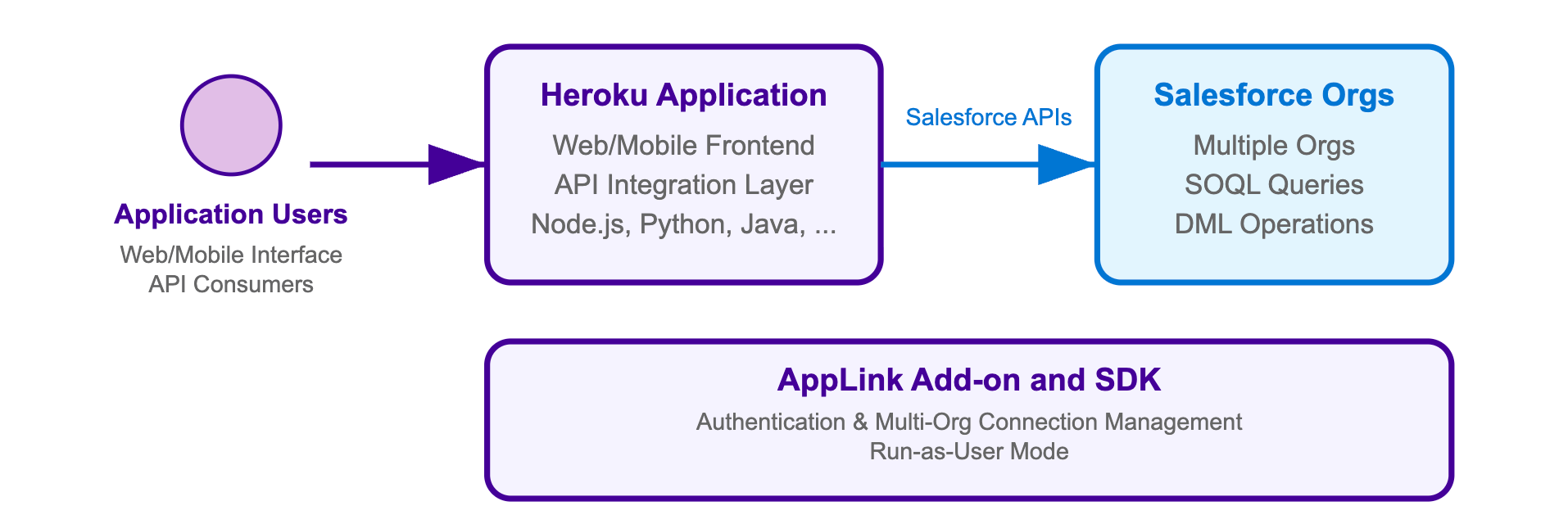The image size is (1568, 524).
Task: Click the Node.js, Python, Java line
Action: point(683,224)
